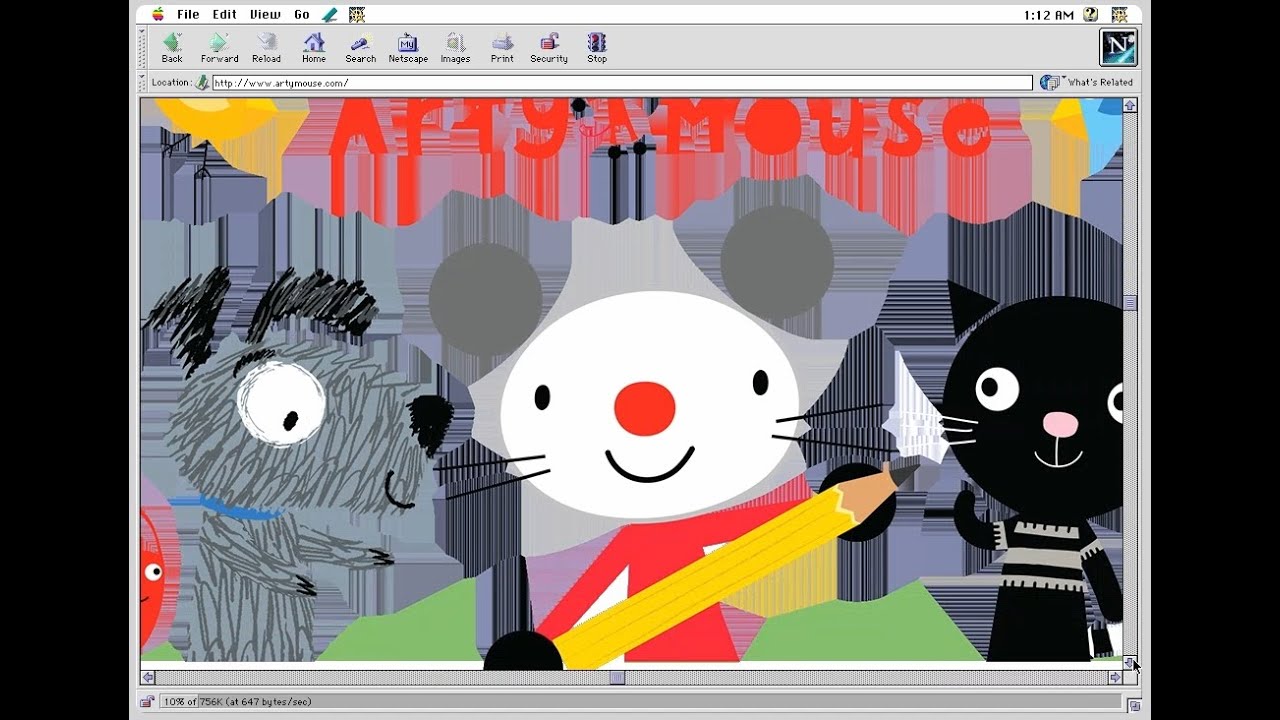
Task: Go to the Home page
Action: 314,47
